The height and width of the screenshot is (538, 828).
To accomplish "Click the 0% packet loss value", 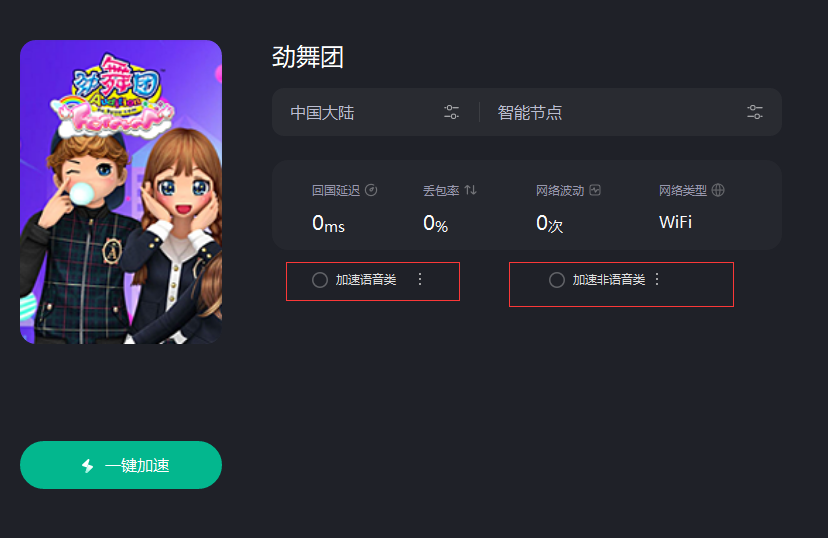I will pyautogui.click(x=436, y=223).
